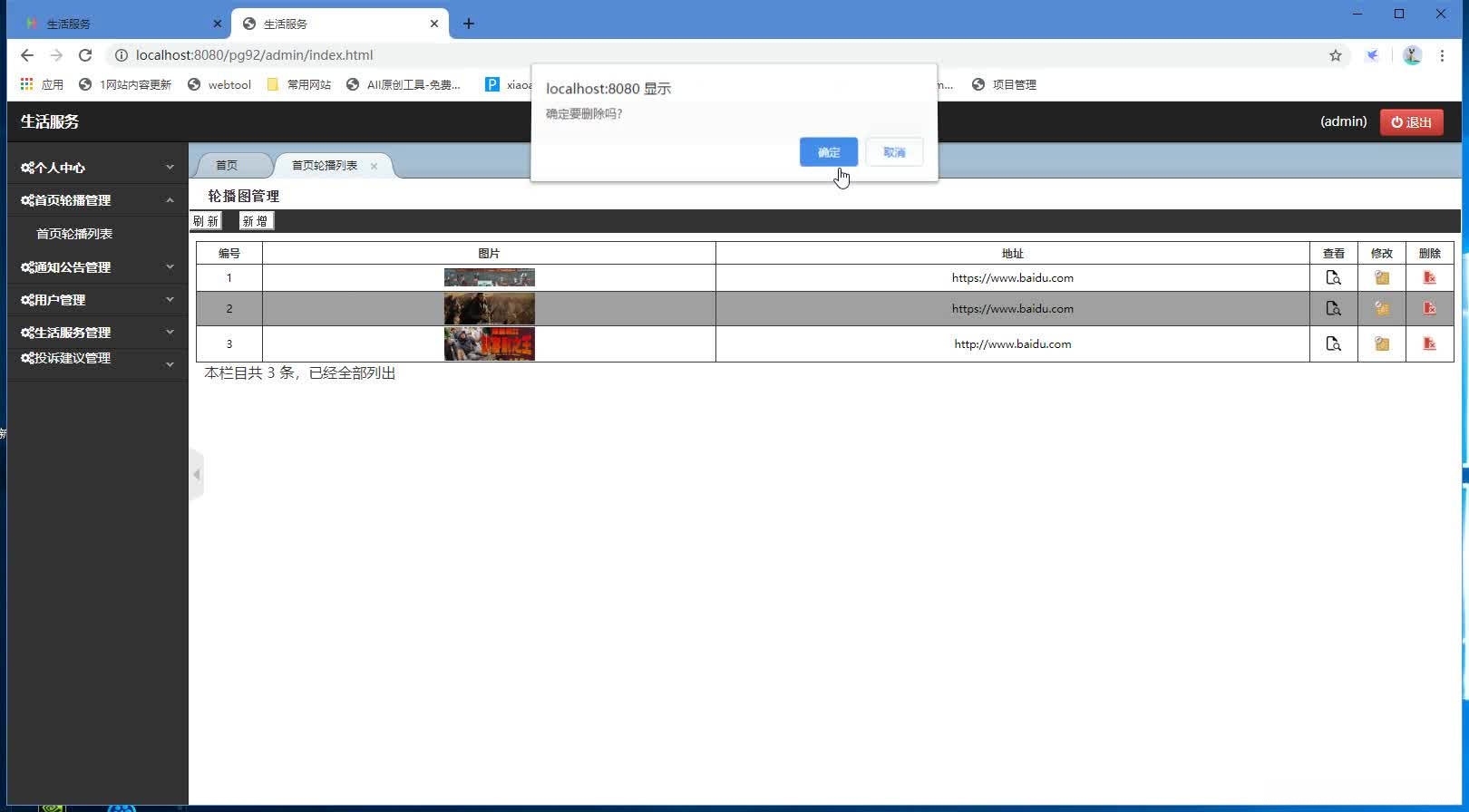
Task: Click the 编号 column header
Action: coord(229,254)
